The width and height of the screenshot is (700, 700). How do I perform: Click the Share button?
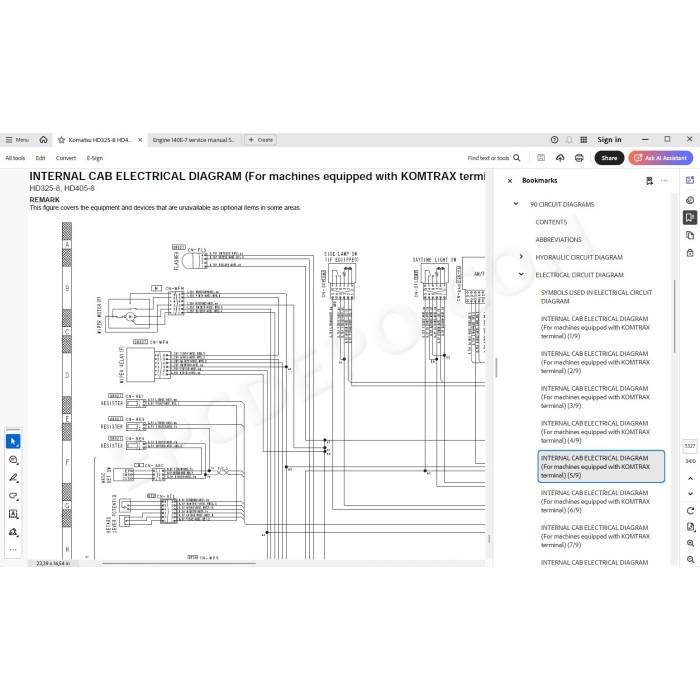coord(609,158)
